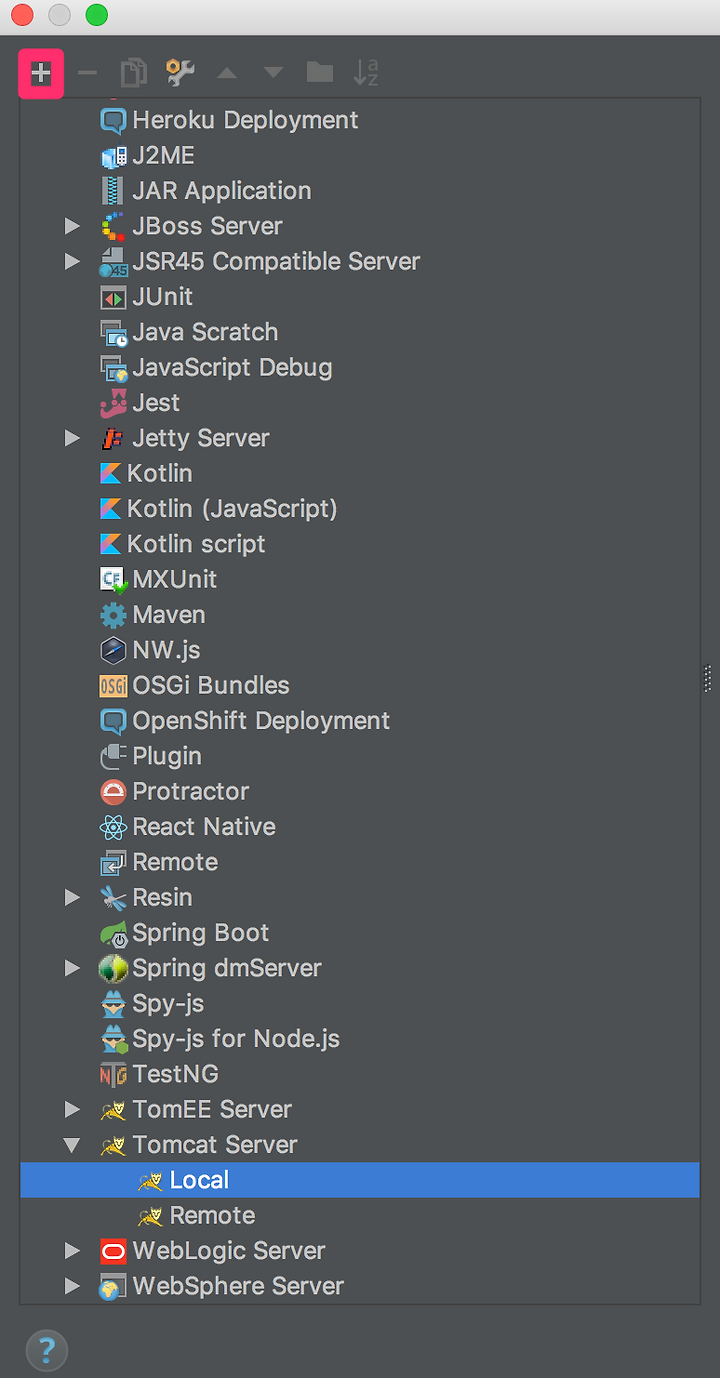Select Spy-js for Node.js entry
Viewport: 720px width, 1378px height.
(x=236, y=1039)
